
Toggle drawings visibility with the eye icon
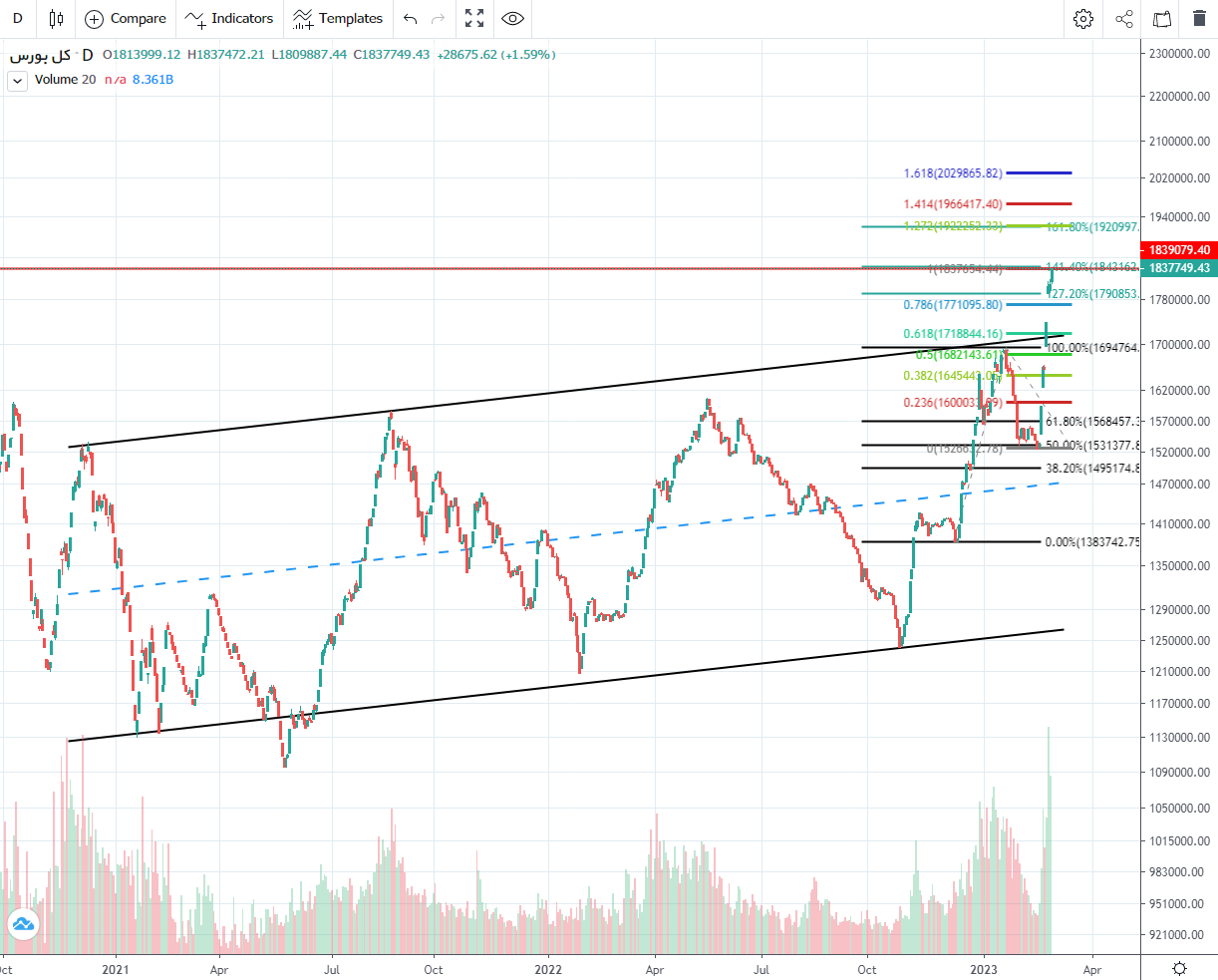512,18
